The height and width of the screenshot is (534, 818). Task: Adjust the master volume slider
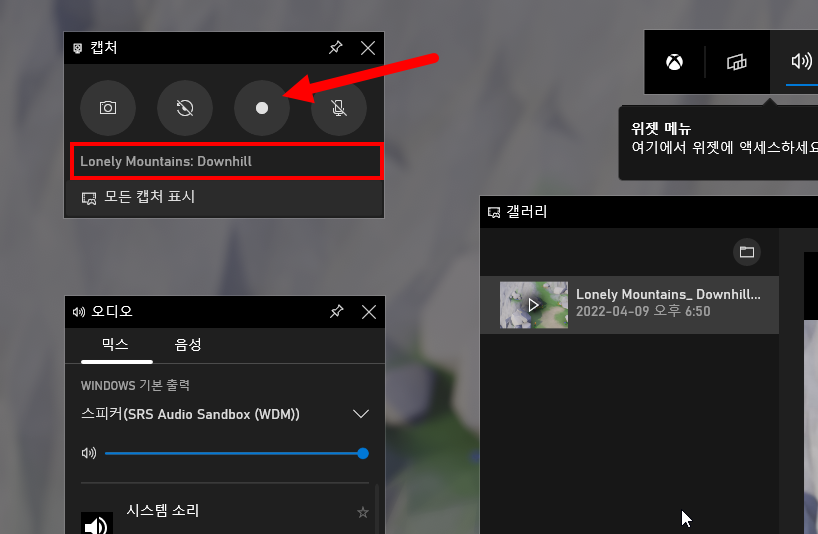(x=237, y=453)
